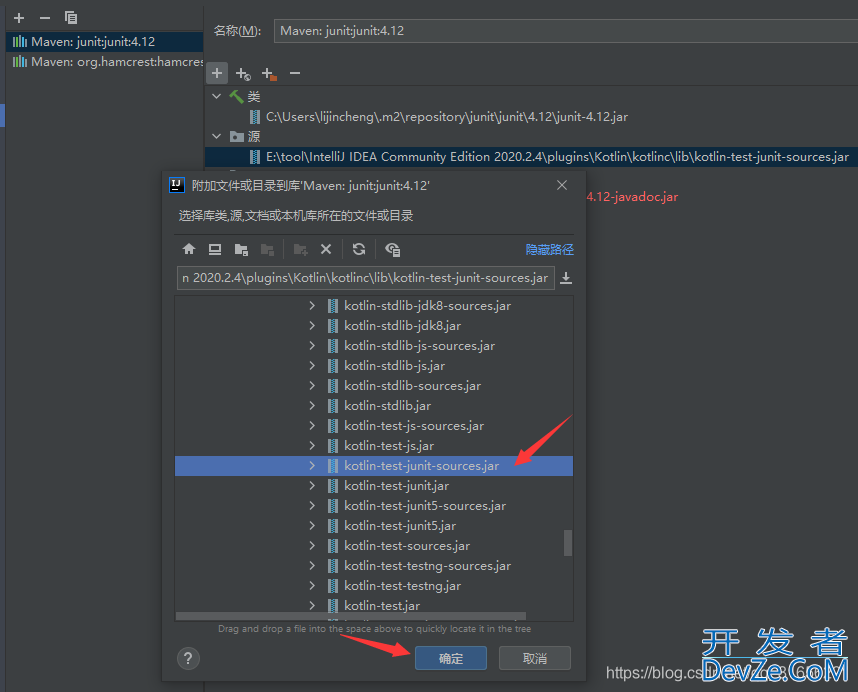Open the help question mark button
This screenshot has height=692, width=858.
pos(188,658)
